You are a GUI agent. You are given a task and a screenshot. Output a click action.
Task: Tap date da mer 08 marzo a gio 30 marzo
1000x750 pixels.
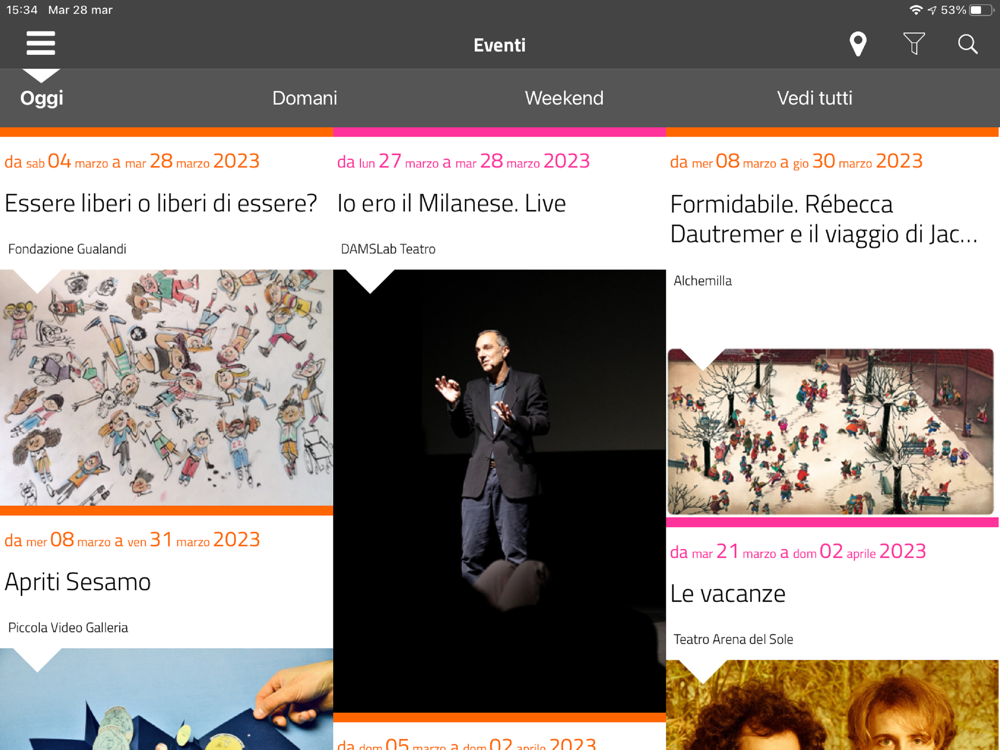tap(796, 161)
